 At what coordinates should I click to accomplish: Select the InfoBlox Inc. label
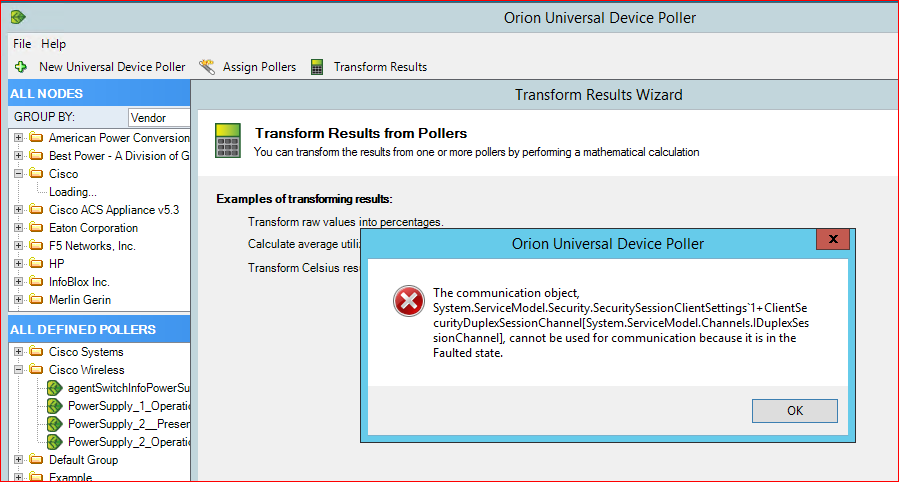(x=79, y=282)
